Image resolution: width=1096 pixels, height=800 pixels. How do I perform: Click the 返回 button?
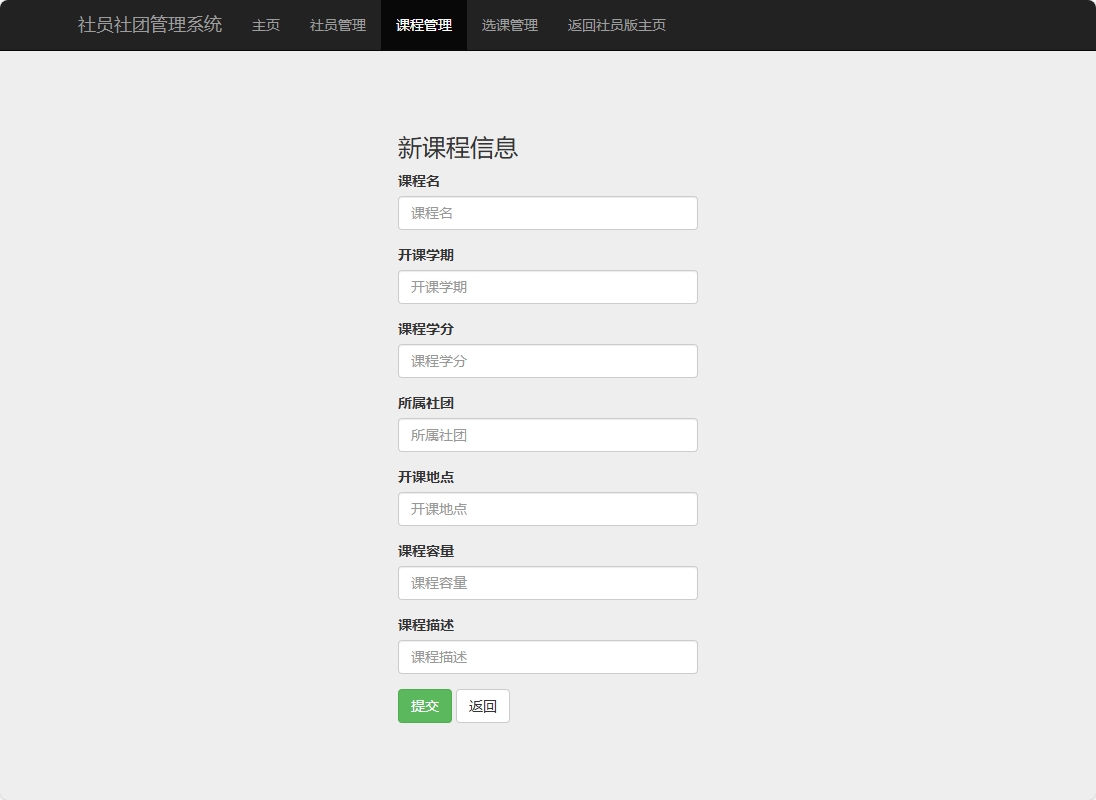pos(483,706)
